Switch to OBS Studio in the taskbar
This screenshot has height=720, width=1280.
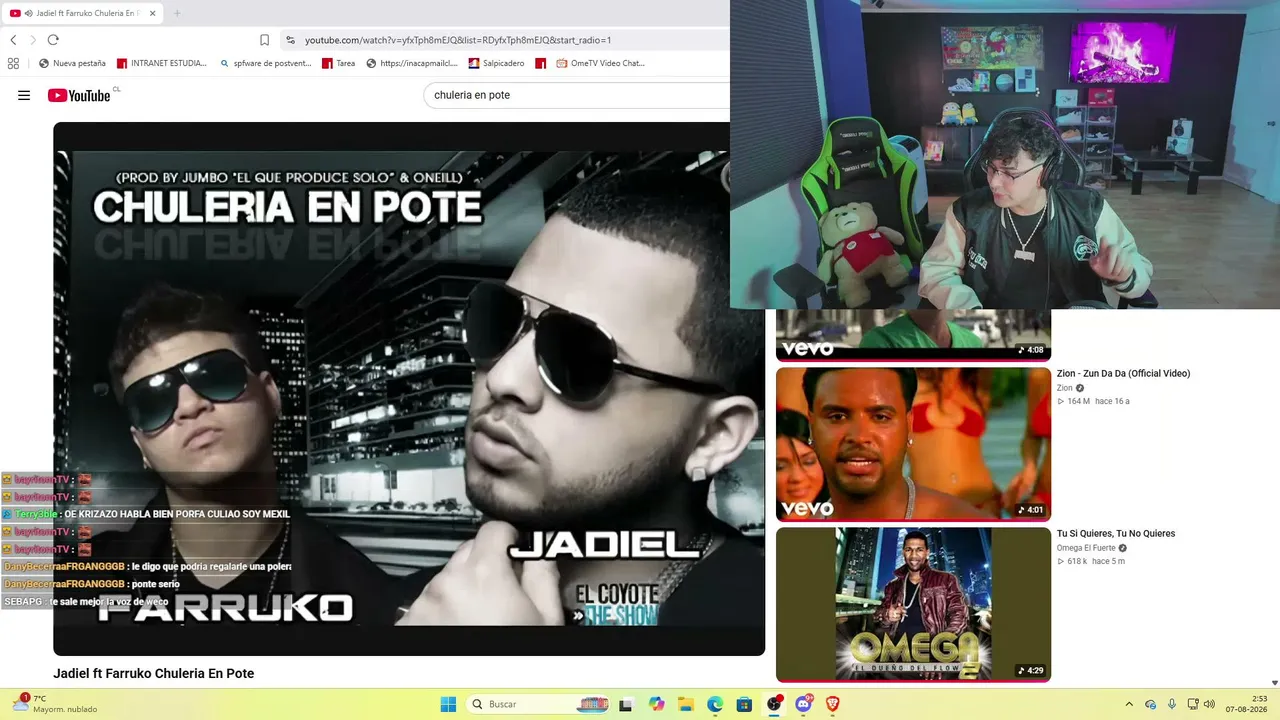(774, 704)
